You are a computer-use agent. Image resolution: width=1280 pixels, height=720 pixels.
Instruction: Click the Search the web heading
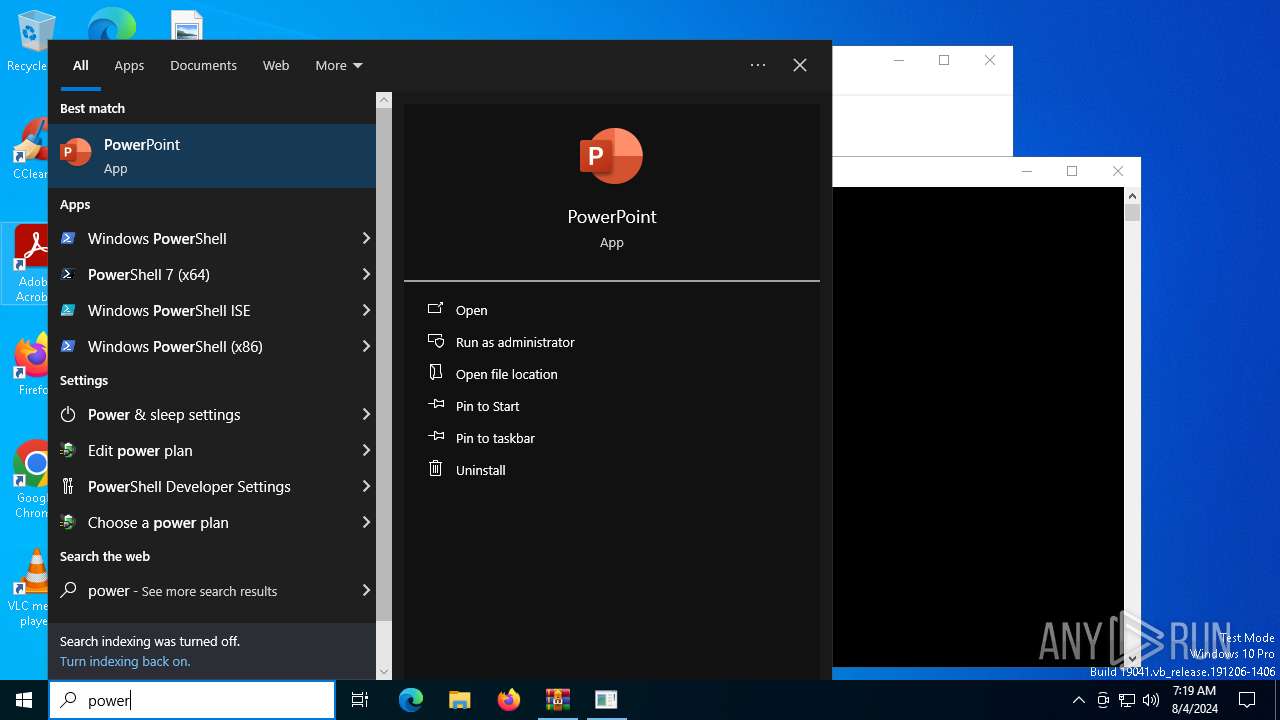[105, 556]
